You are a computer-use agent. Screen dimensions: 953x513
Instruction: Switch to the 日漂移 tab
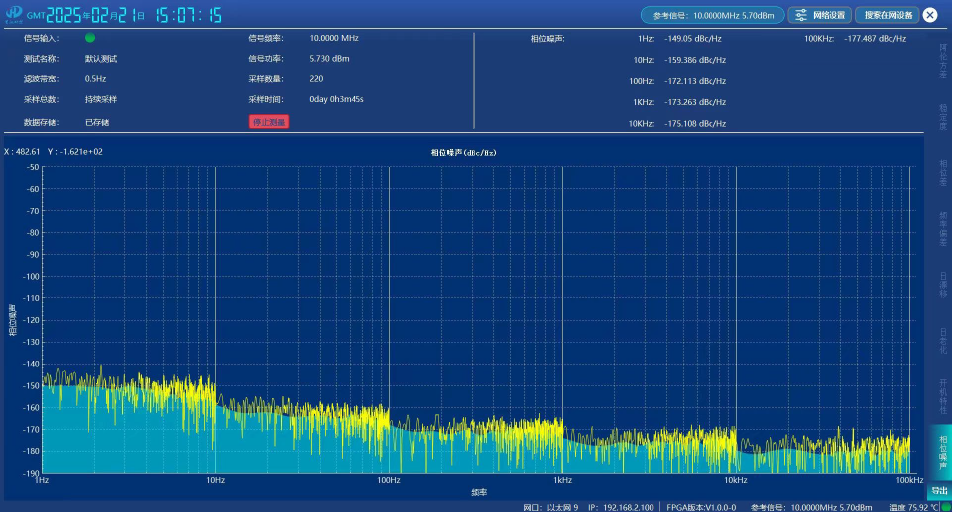[x=943, y=284]
